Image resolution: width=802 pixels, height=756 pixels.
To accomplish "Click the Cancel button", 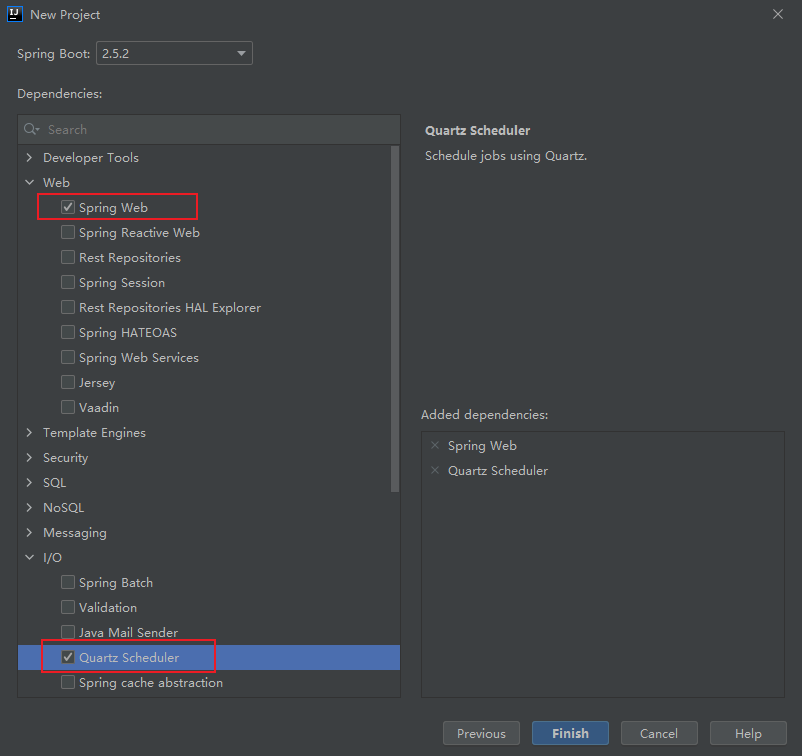I will 659,733.
